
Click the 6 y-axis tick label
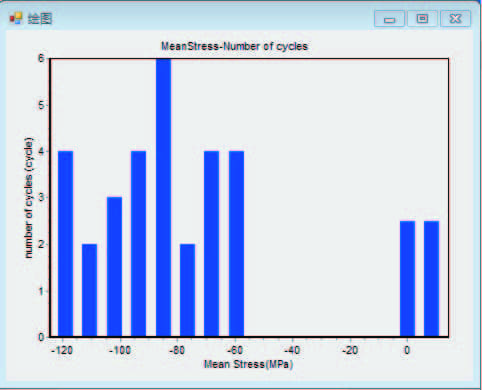[x=41, y=58]
